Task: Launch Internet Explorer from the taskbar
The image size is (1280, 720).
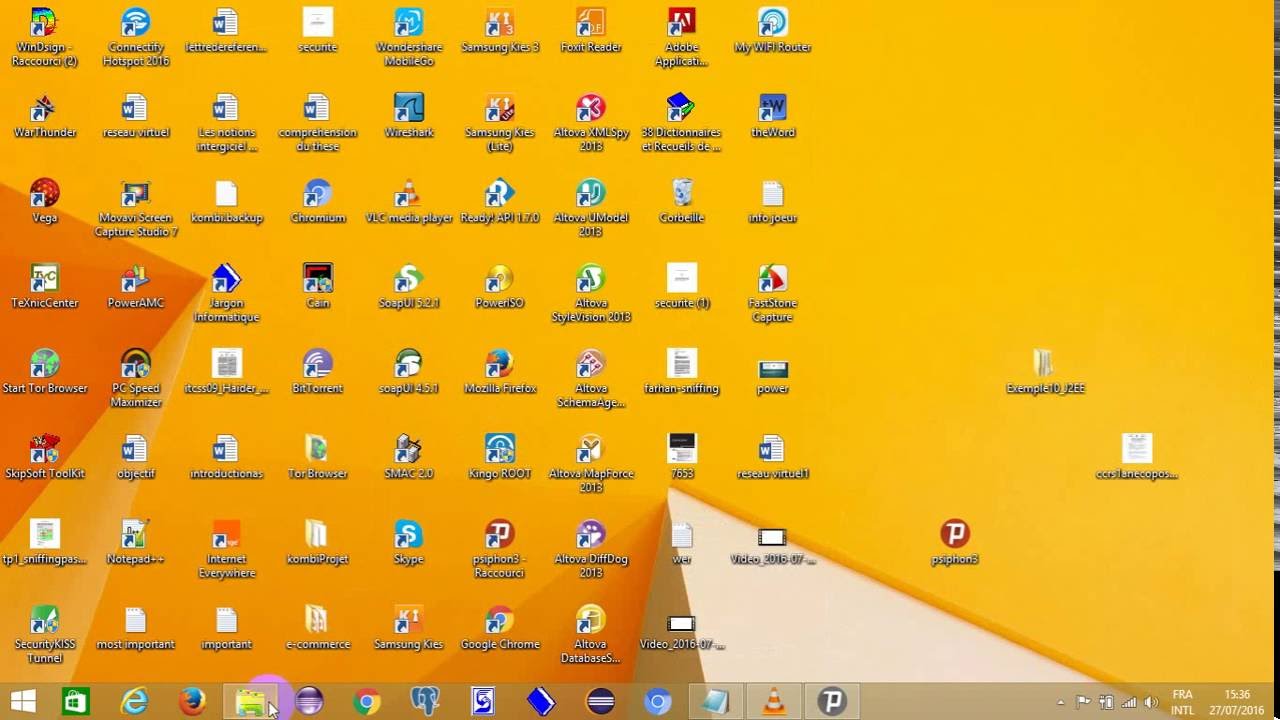Action: 134,702
